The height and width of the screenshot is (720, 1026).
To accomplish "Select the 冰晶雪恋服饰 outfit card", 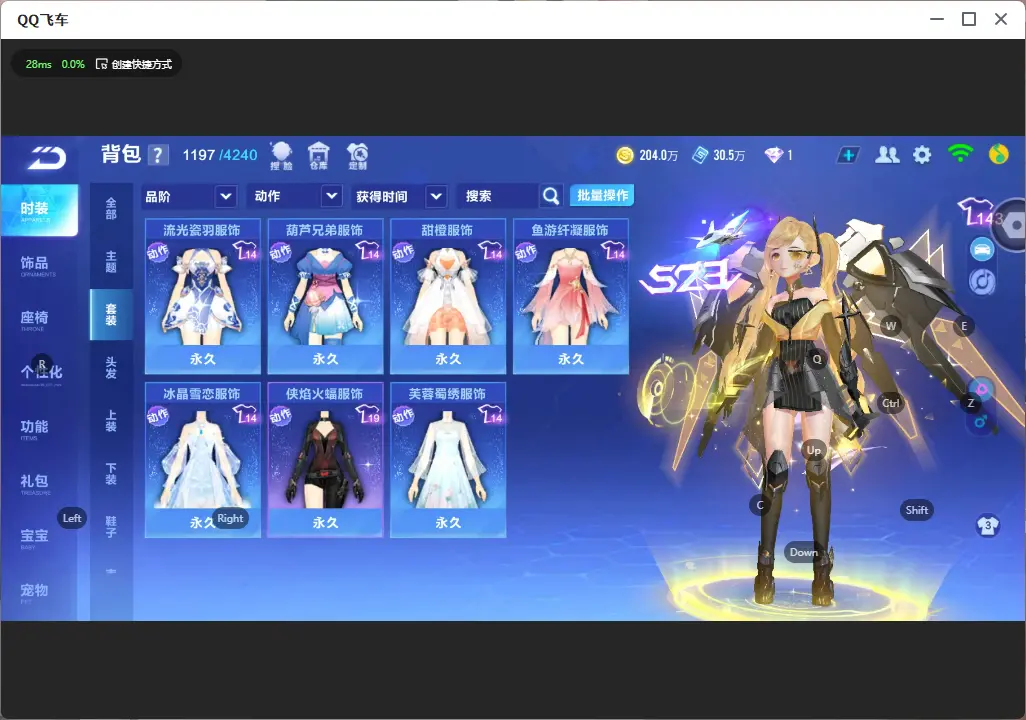I will coord(203,460).
